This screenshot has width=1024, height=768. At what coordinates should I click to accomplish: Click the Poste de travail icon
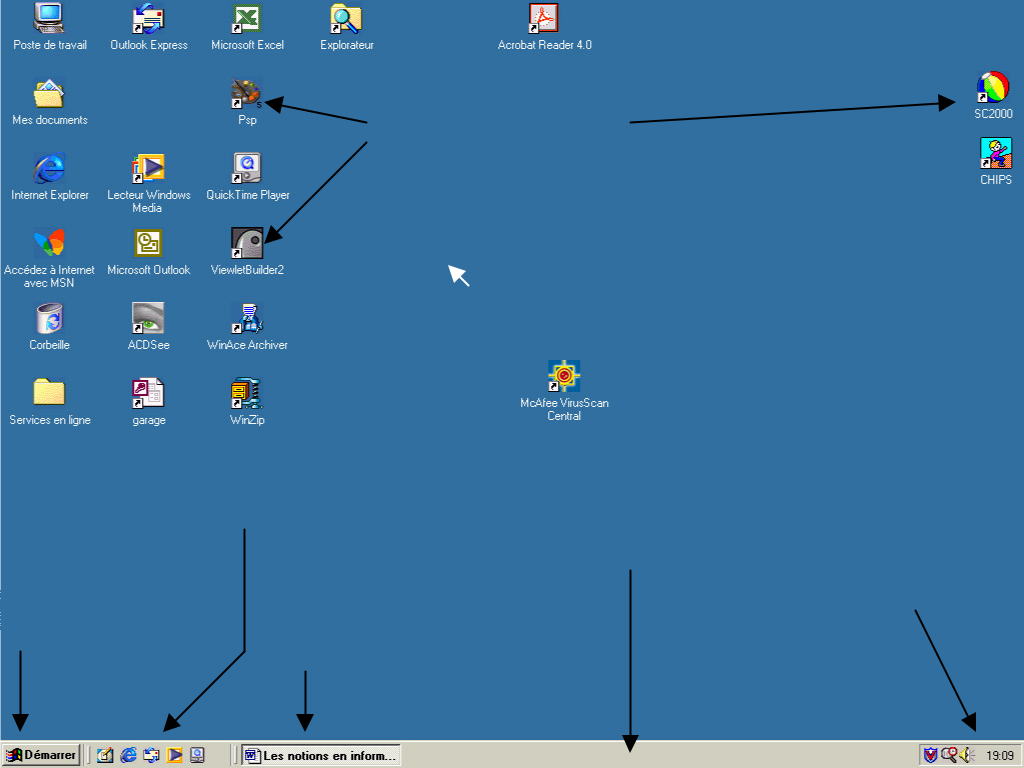(49, 19)
